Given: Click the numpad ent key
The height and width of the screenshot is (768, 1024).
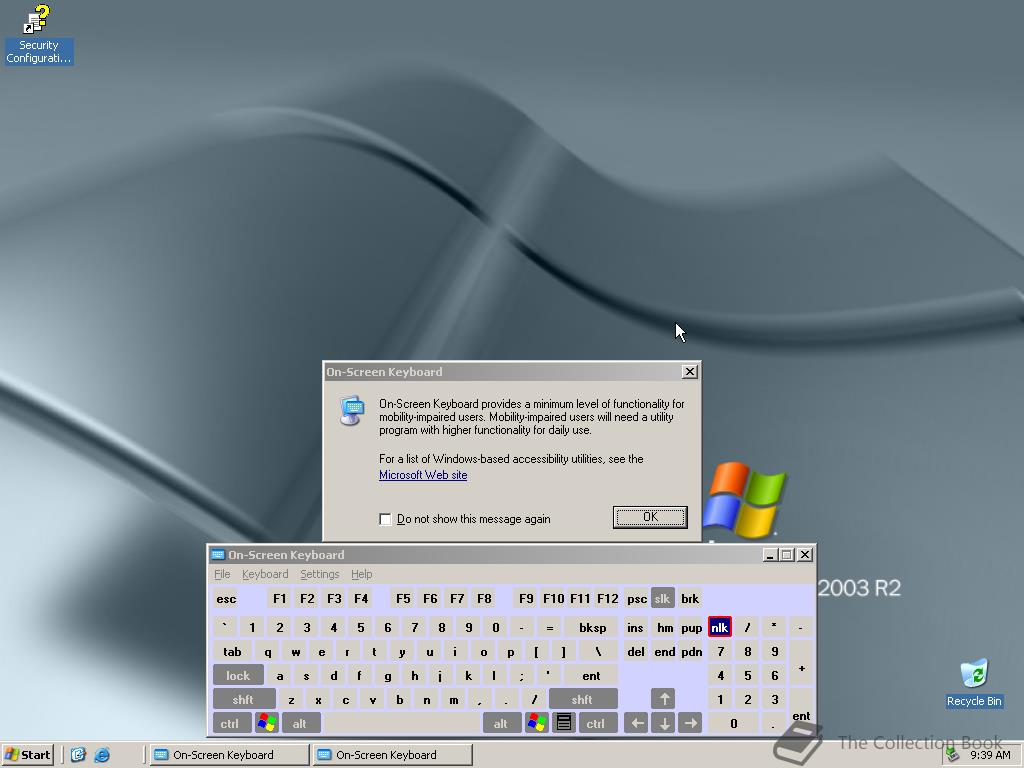Looking at the screenshot, I should click(801, 711).
